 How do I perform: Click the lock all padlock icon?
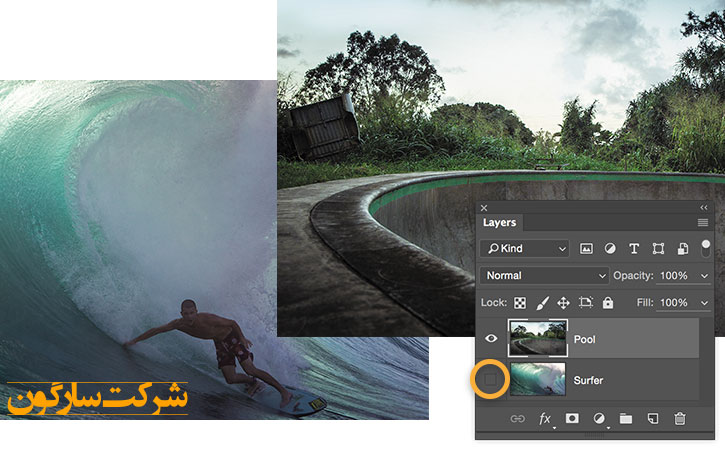[x=608, y=302]
